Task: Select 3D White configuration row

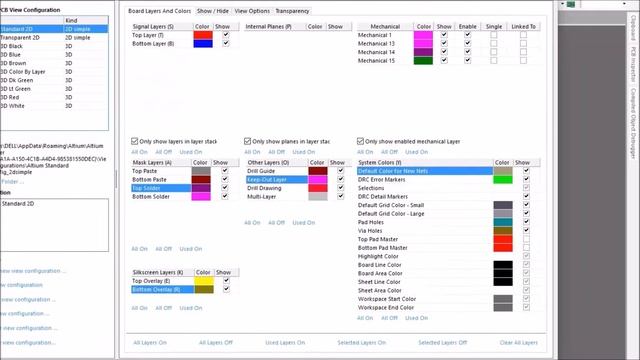Action: (x=54, y=106)
